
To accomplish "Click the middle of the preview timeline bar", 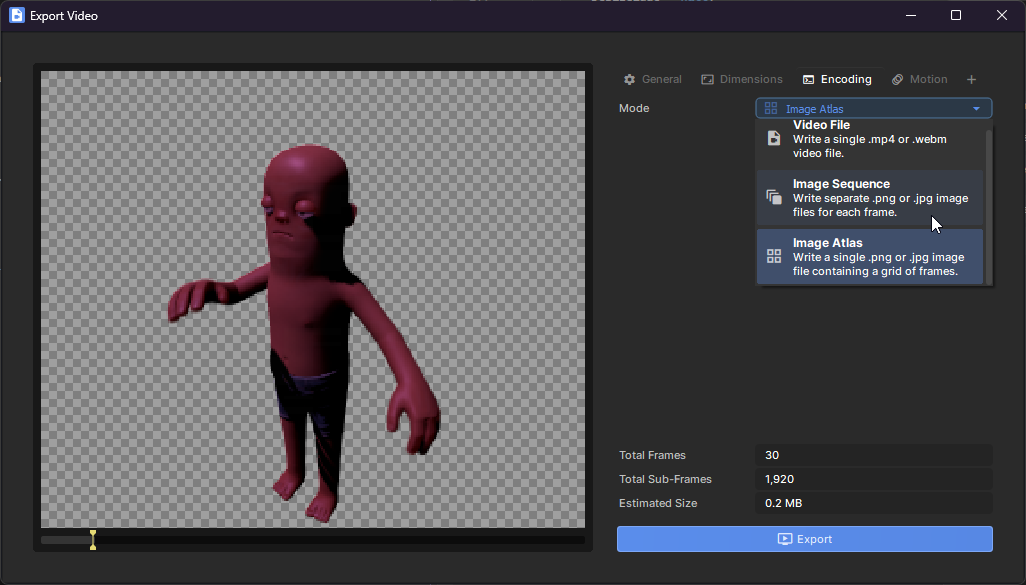I will (312, 540).
